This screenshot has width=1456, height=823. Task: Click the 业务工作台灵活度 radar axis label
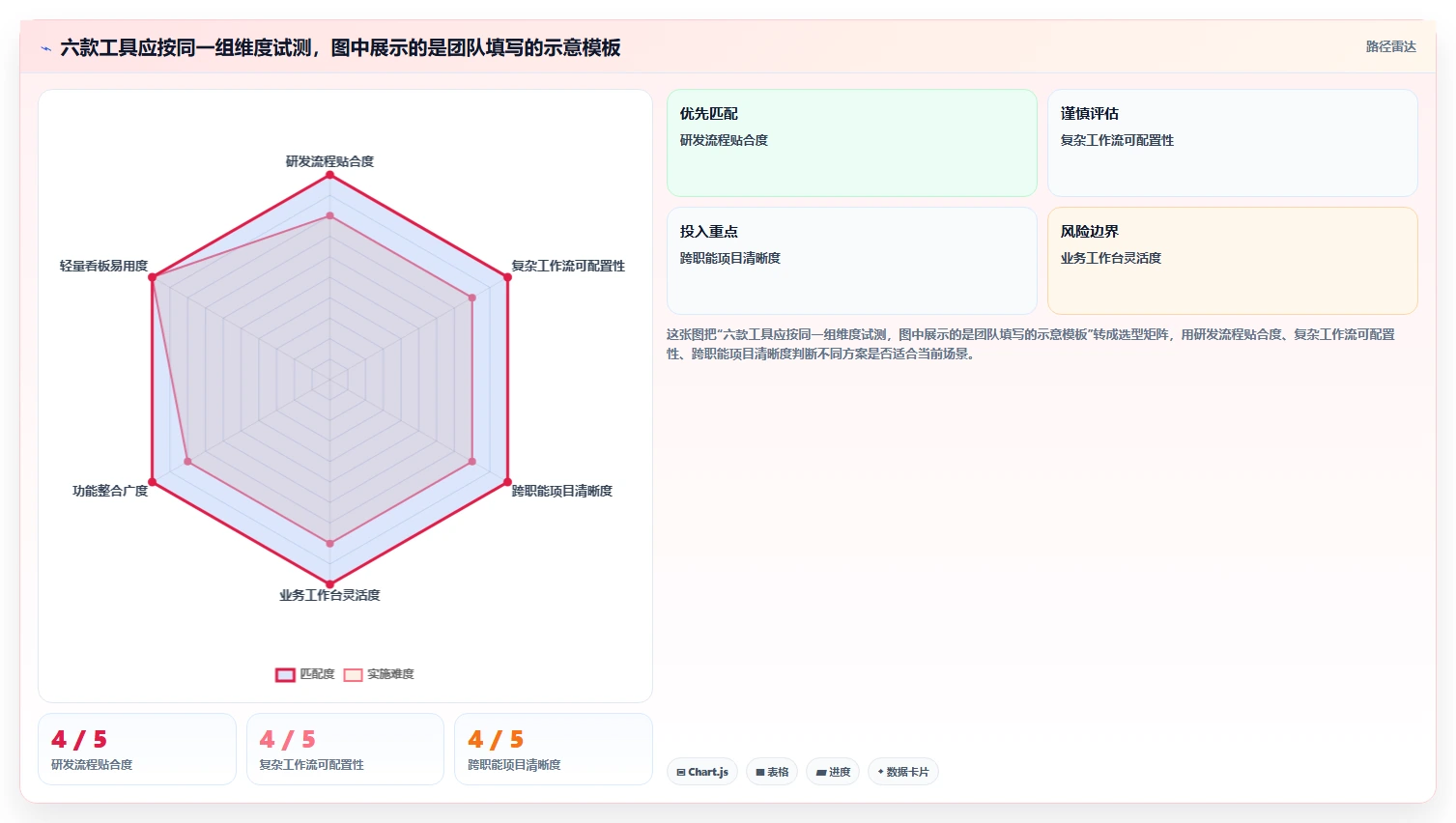[329, 595]
